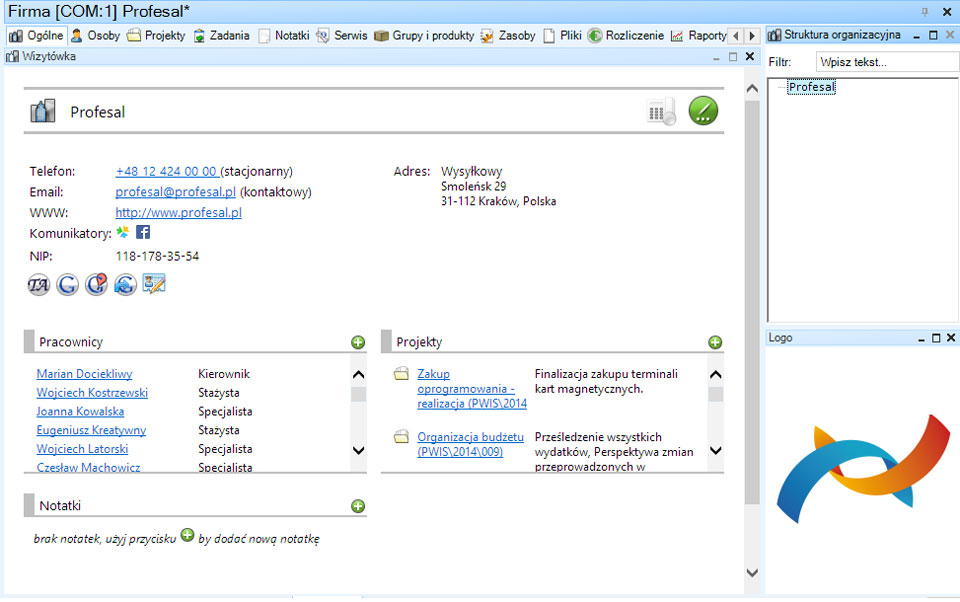Click the colorful star communicator icon
Viewport: 960px width, 602px height.
122,232
